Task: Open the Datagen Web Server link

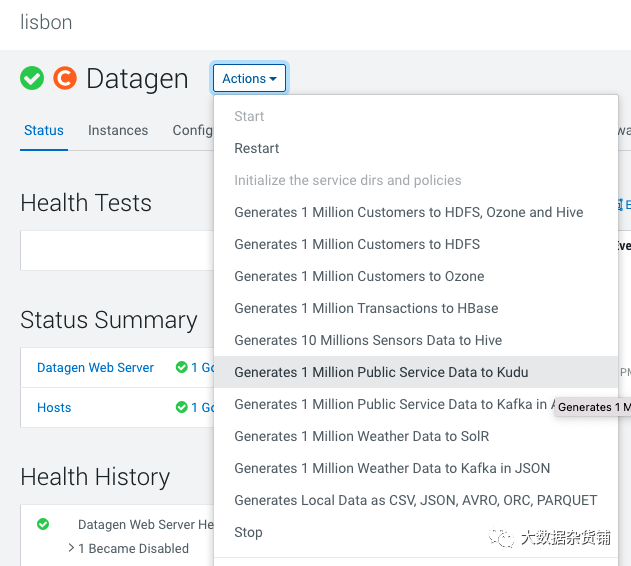Action: 95,367
